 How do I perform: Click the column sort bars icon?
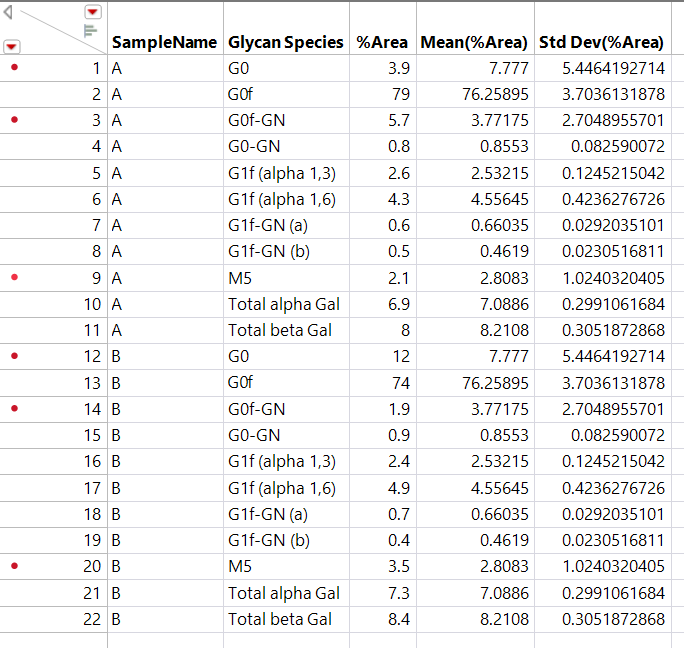[90, 30]
